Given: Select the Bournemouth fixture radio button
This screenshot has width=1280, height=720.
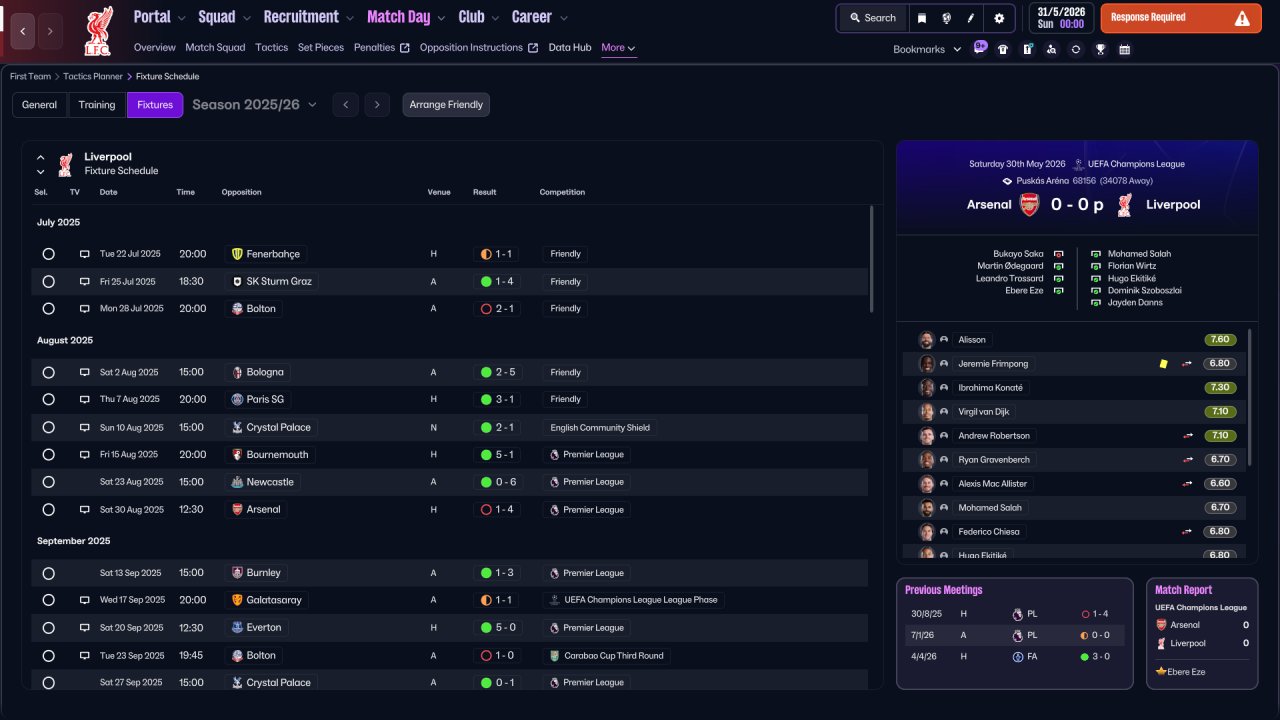Looking at the screenshot, I should pyautogui.click(x=48, y=454).
